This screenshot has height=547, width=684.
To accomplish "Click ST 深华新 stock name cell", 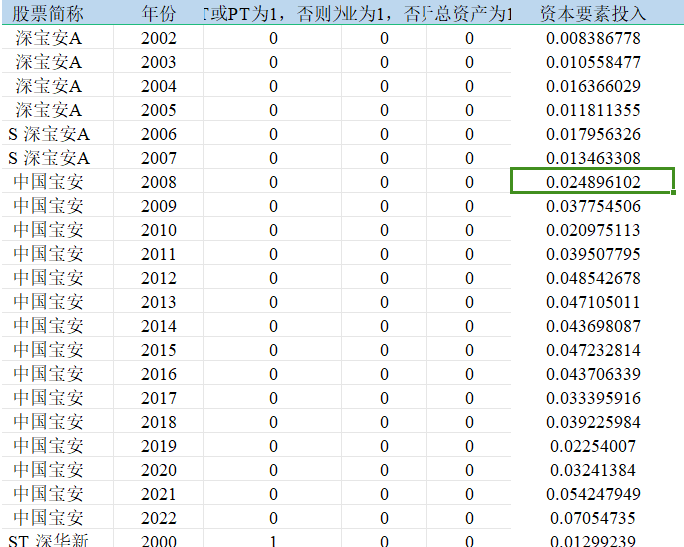I will (x=48, y=541).
